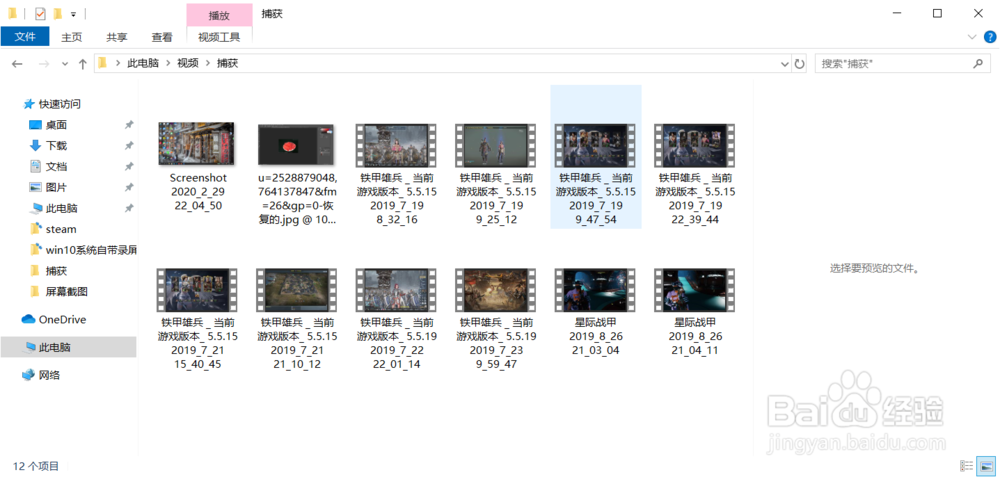Viewport: 1000px width, 477px height.
Task: Click the folder icon in title bar
Action: pos(13,13)
